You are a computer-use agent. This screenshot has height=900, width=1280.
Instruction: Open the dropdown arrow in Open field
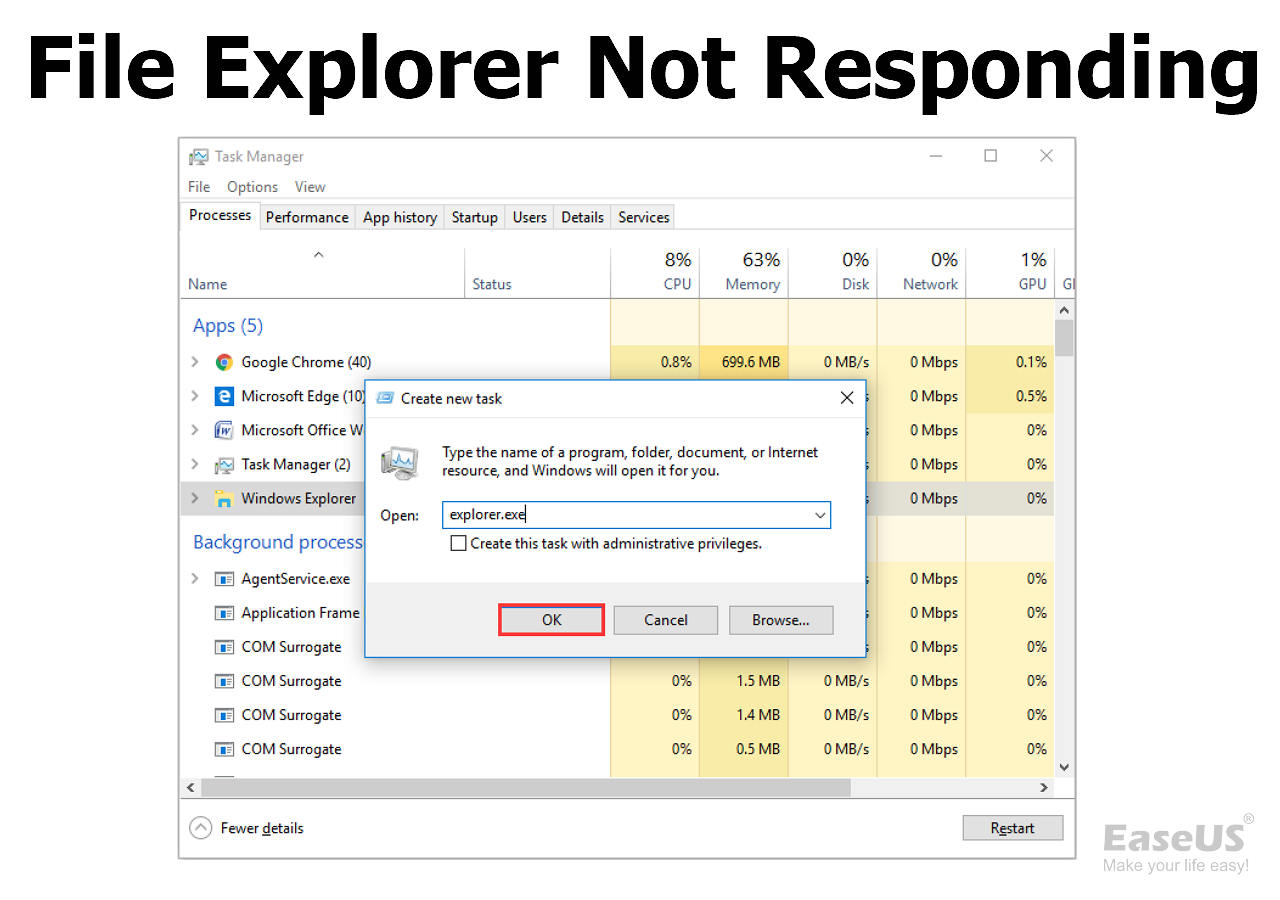pos(820,516)
